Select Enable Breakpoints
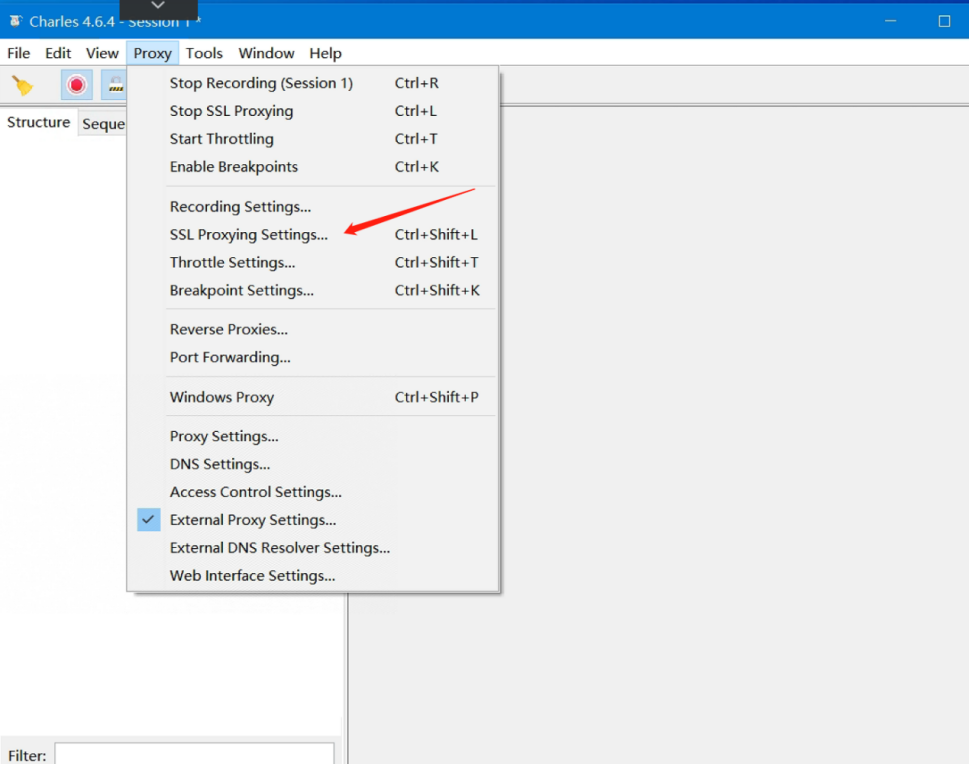This screenshot has height=765, width=969. [313, 166]
